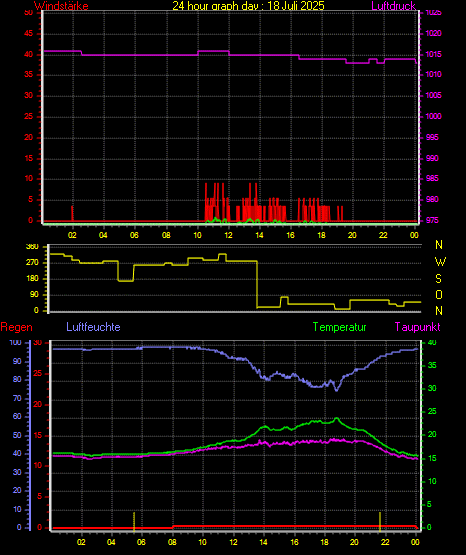Click the Regen label in red
Image resolution: width=466 pixels, height=555 pixels.
pyautogui.click(x=16, y=327)
